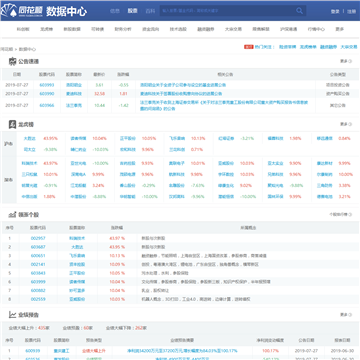The image size is (360, 360).
Task: Focus the stock search input field
Action: [227, 11]
